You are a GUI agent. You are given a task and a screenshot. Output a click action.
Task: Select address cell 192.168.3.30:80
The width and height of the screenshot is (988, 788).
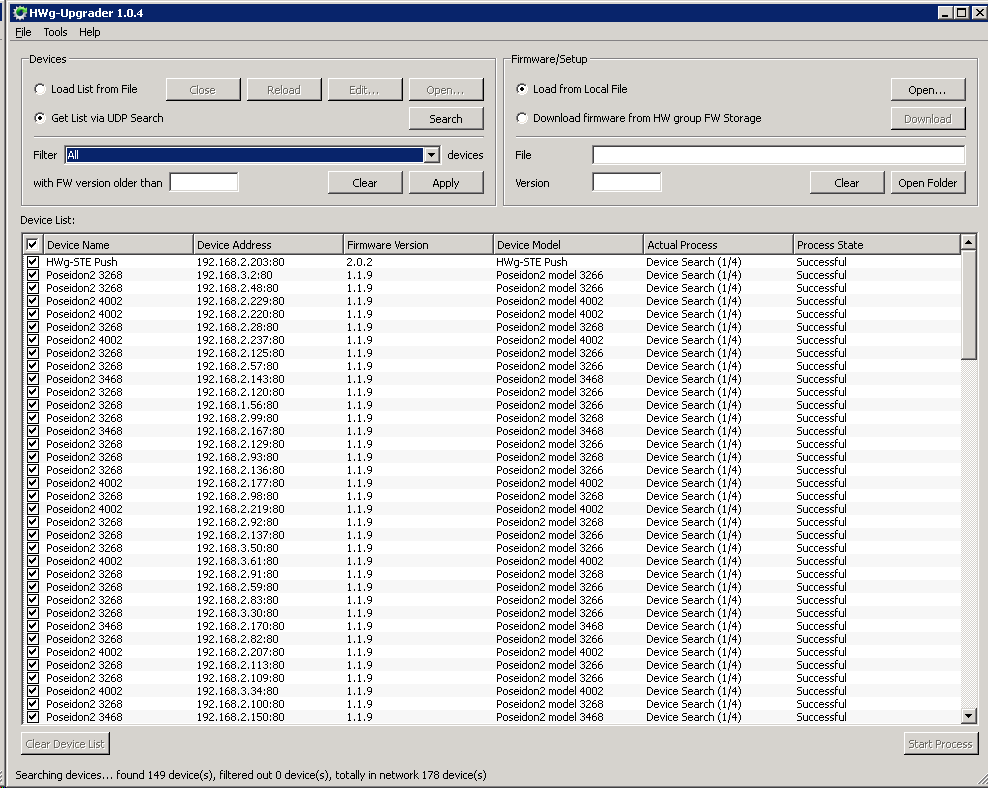point(237,613)
